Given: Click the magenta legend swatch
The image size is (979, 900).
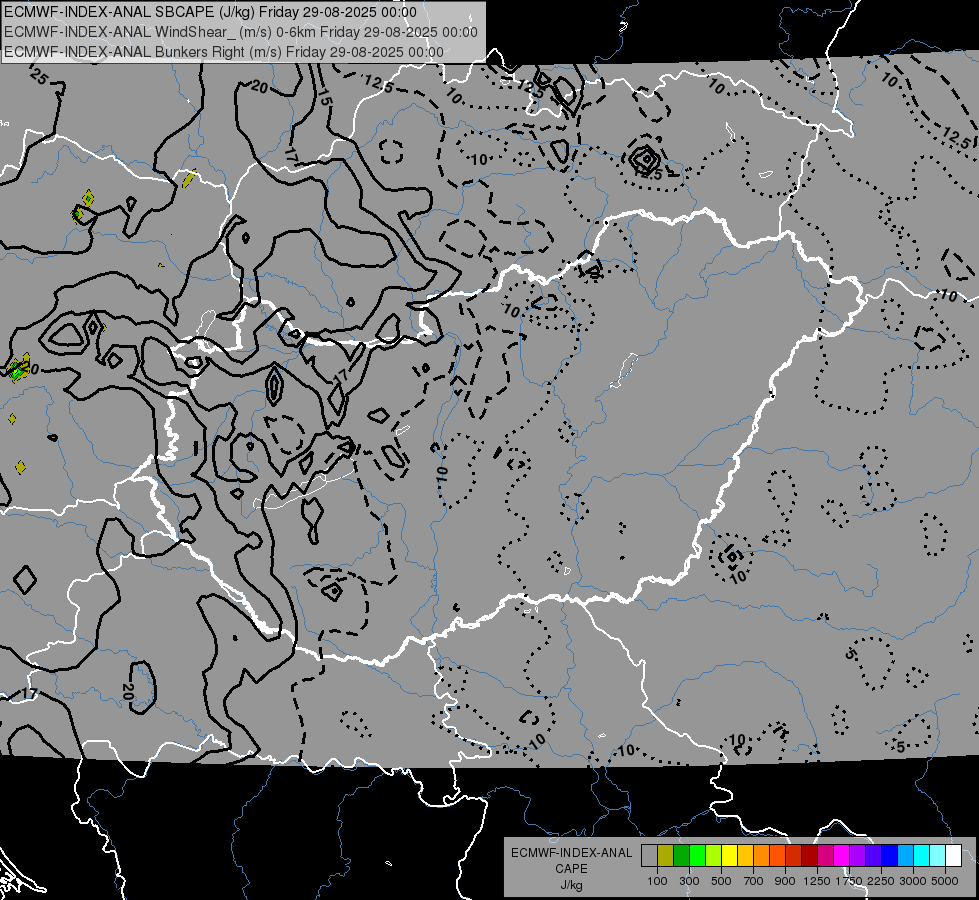Looking at the screenshot, I should pyautogui.click(x=841, y=855).
